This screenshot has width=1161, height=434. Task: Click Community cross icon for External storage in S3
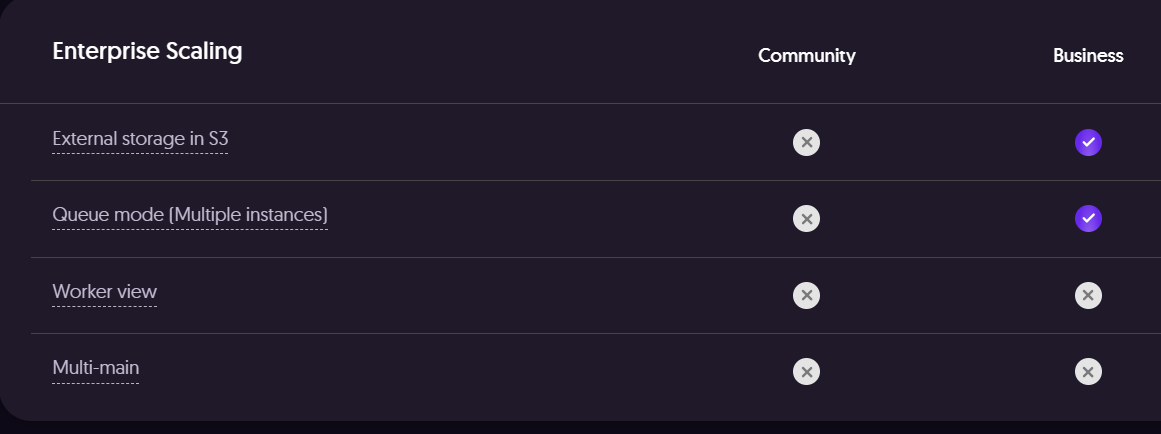tap(806, 142)
